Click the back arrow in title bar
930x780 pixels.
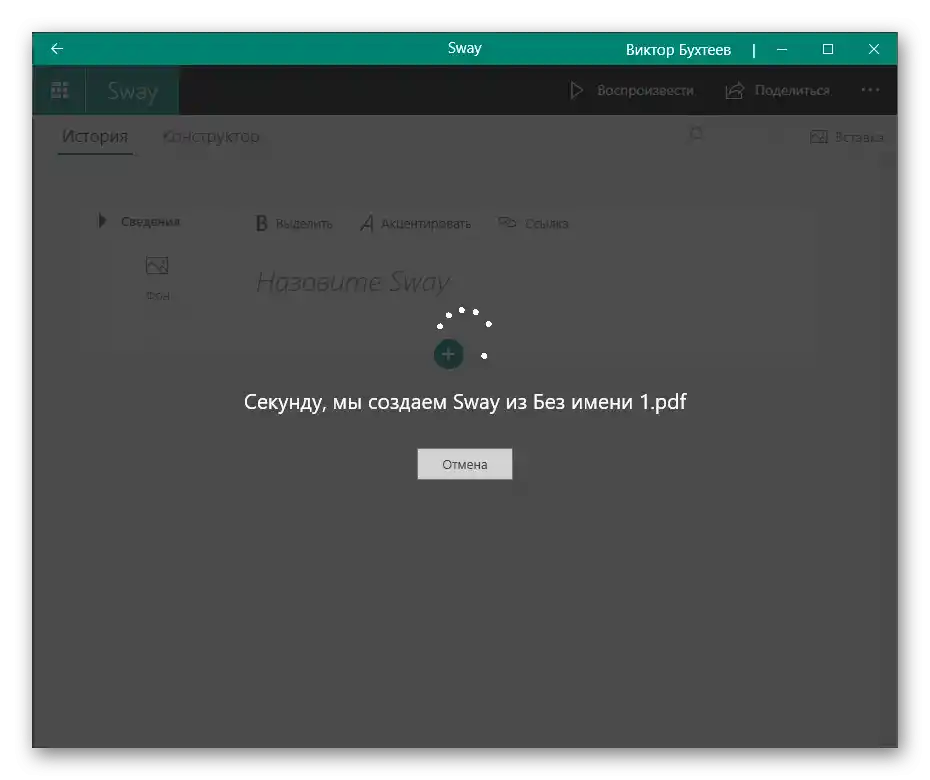click(57, 49)
